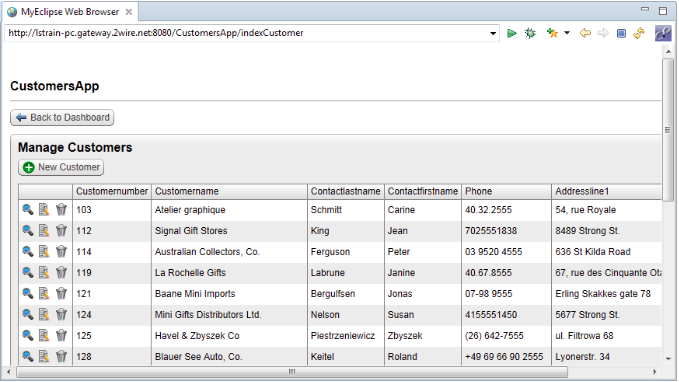This screenshot has width=679, height=382.
Task: Expand the URL address dropdown arrow
Action: pos(493,33)
